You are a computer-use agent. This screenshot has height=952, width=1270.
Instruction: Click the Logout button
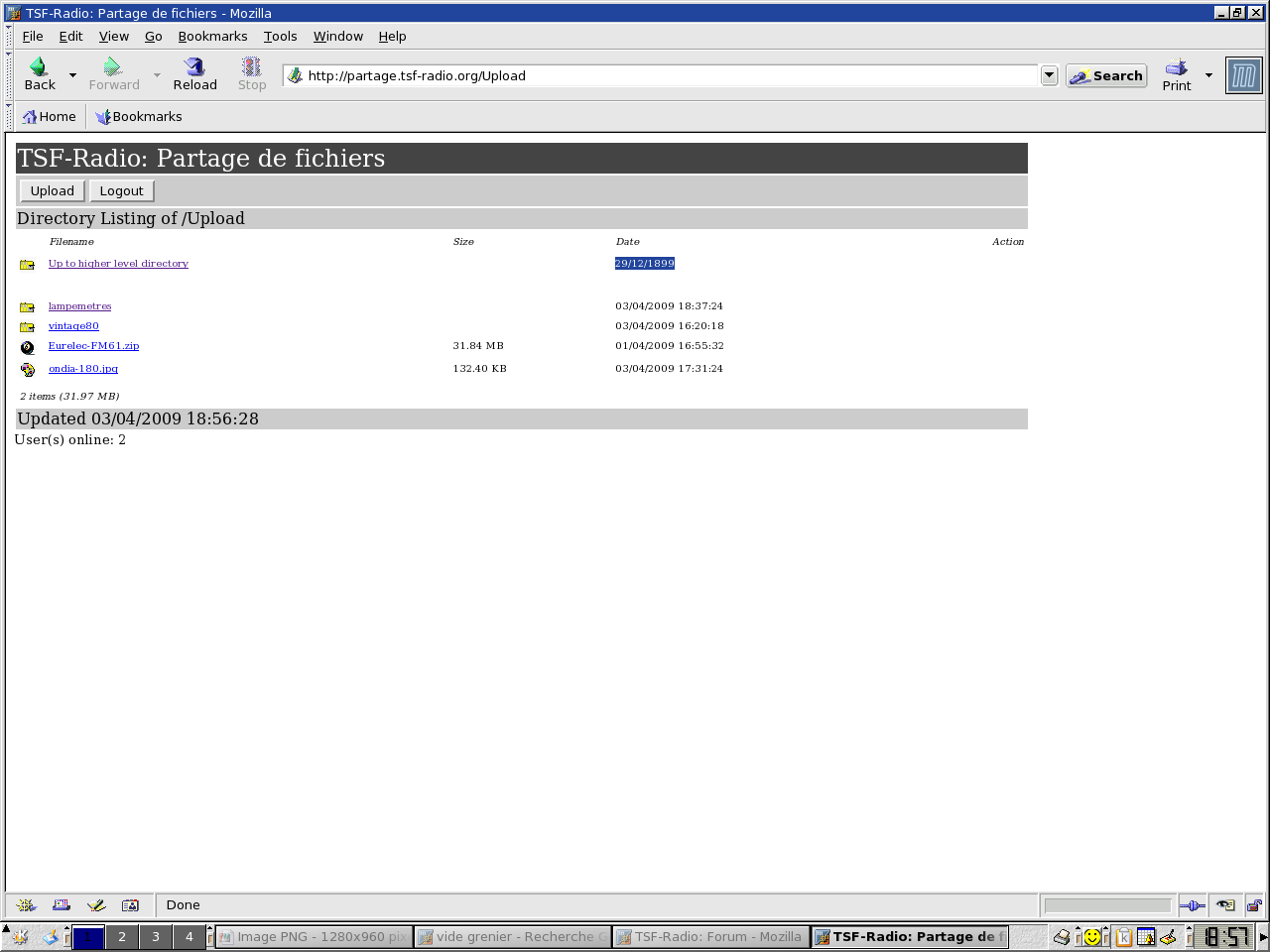pyautogui.click(x=122, y=190)
